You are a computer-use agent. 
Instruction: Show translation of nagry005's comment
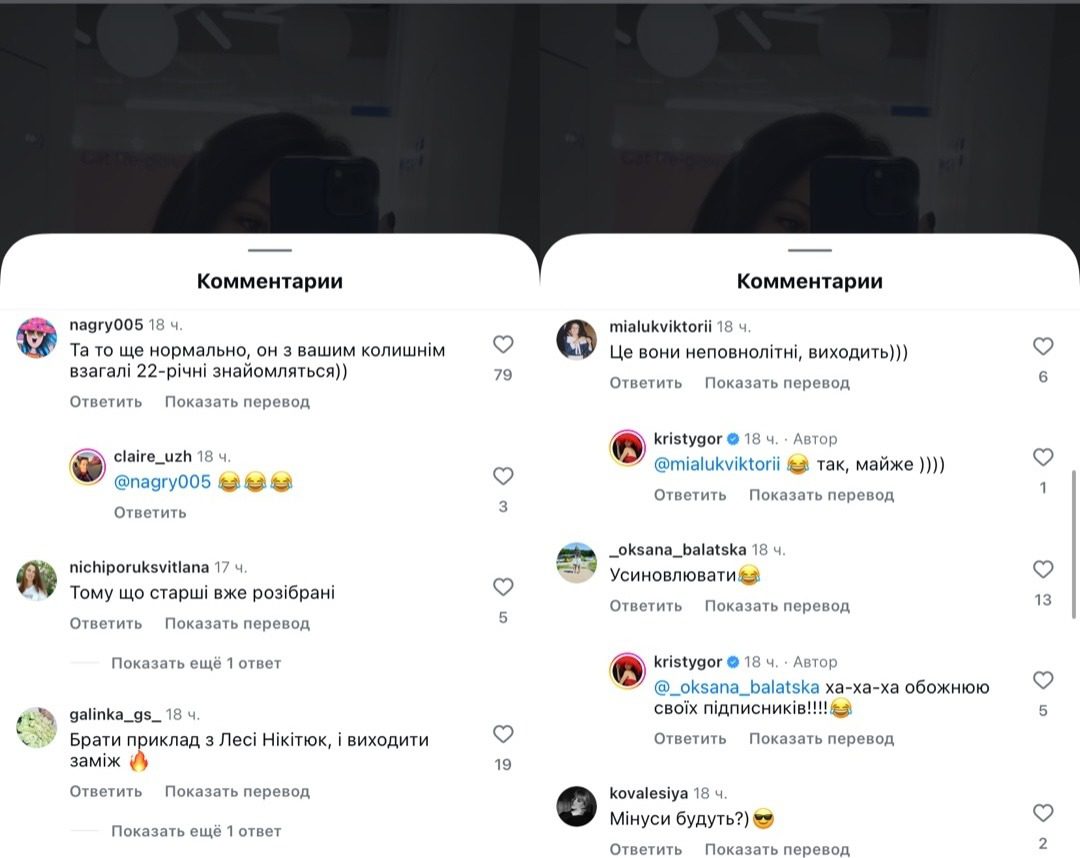pos(237,401)
